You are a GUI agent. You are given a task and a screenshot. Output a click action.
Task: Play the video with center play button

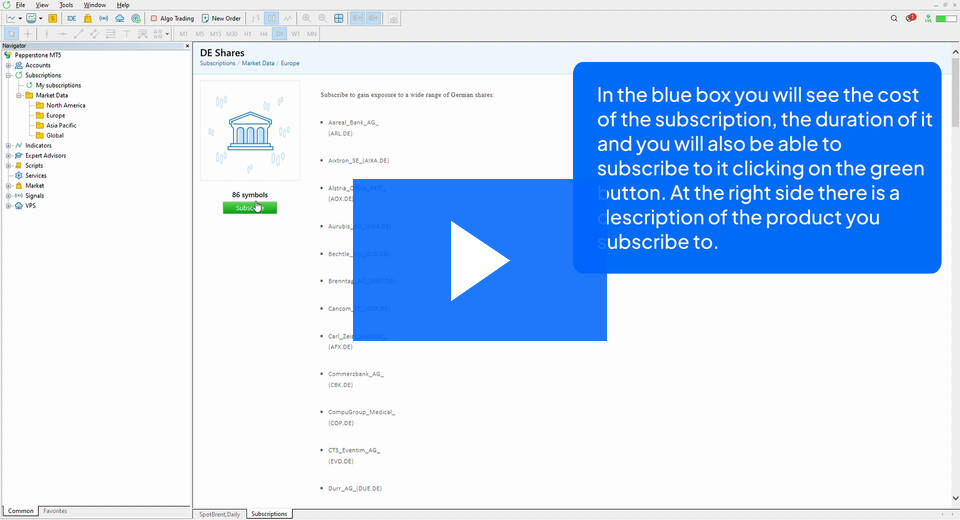[x=479, y=260]
